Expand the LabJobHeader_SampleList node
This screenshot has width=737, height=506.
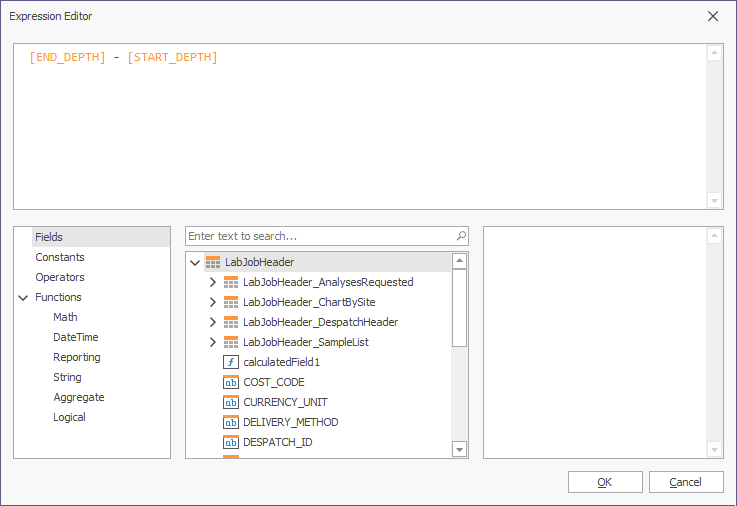point(212,342)
